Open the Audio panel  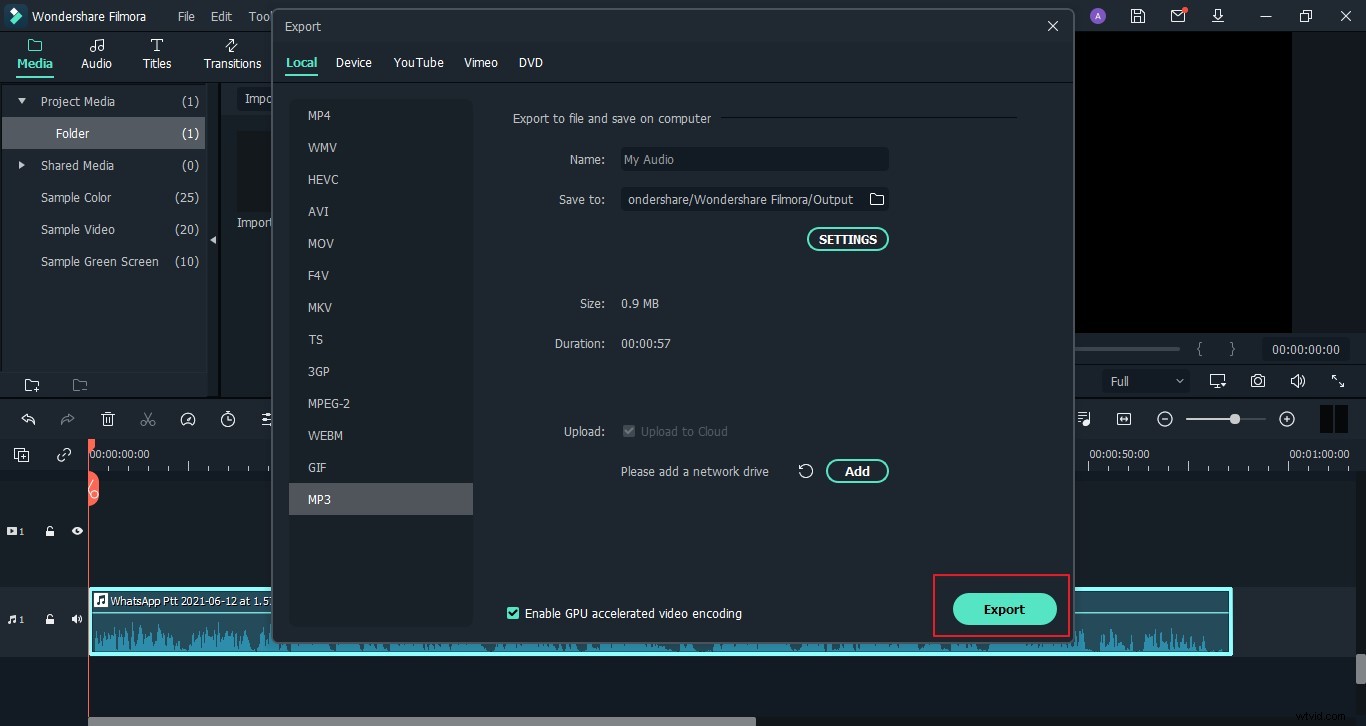pos(96,54)
